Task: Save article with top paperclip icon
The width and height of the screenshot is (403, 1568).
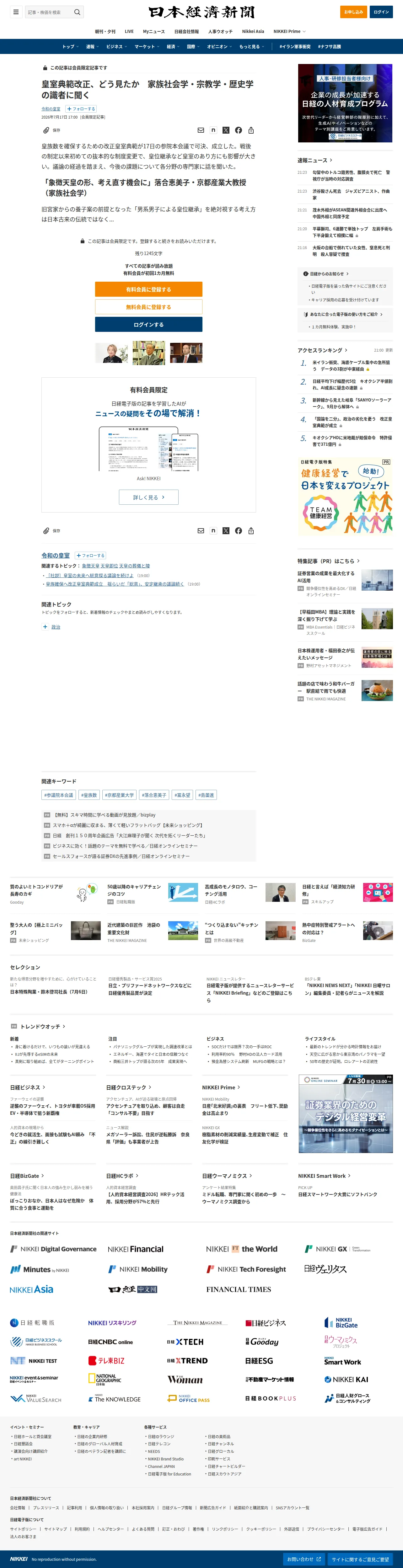Action: point(46,130)
